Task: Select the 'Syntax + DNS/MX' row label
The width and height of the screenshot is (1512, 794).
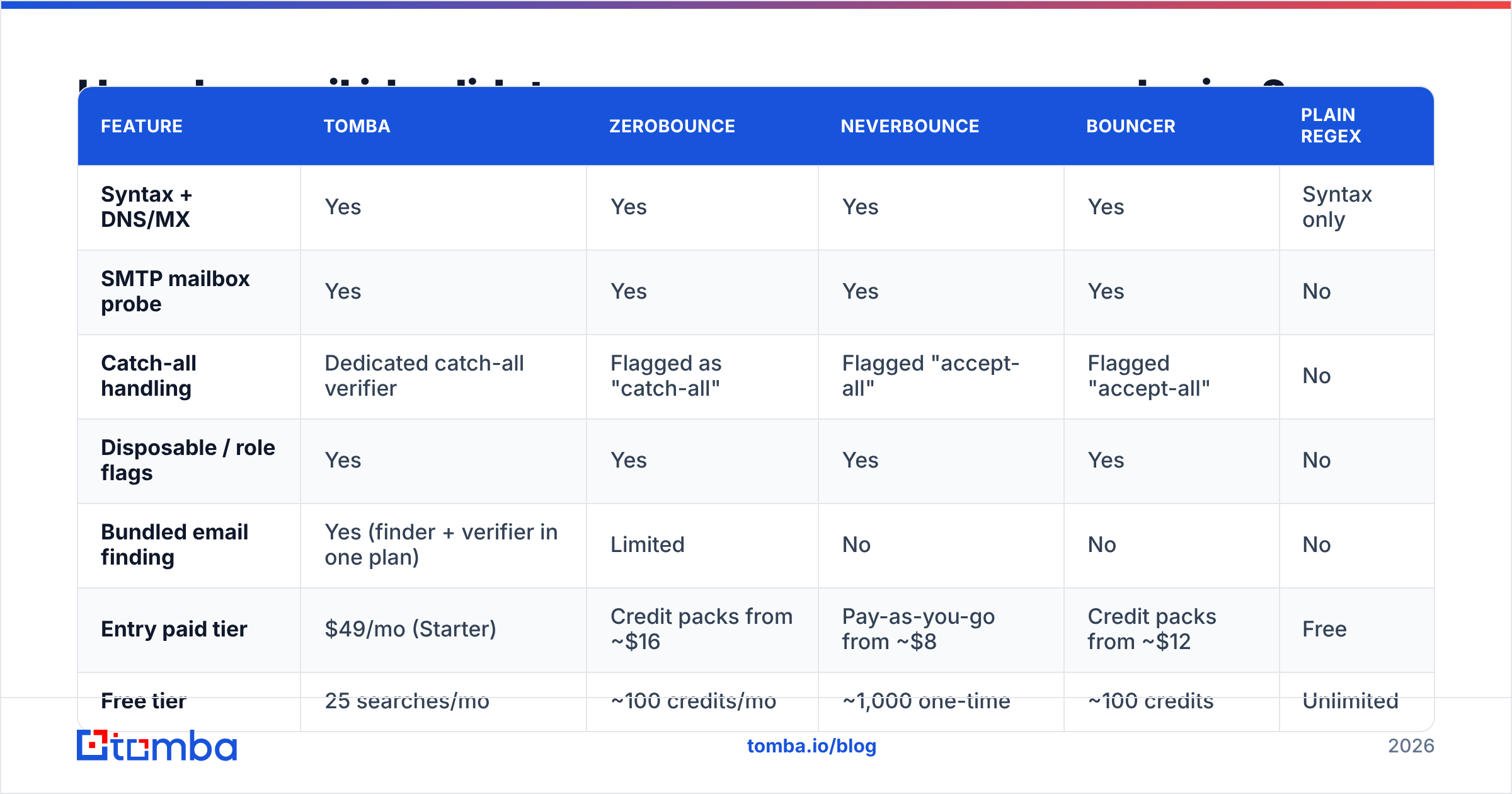Action: tap(146, 207)
